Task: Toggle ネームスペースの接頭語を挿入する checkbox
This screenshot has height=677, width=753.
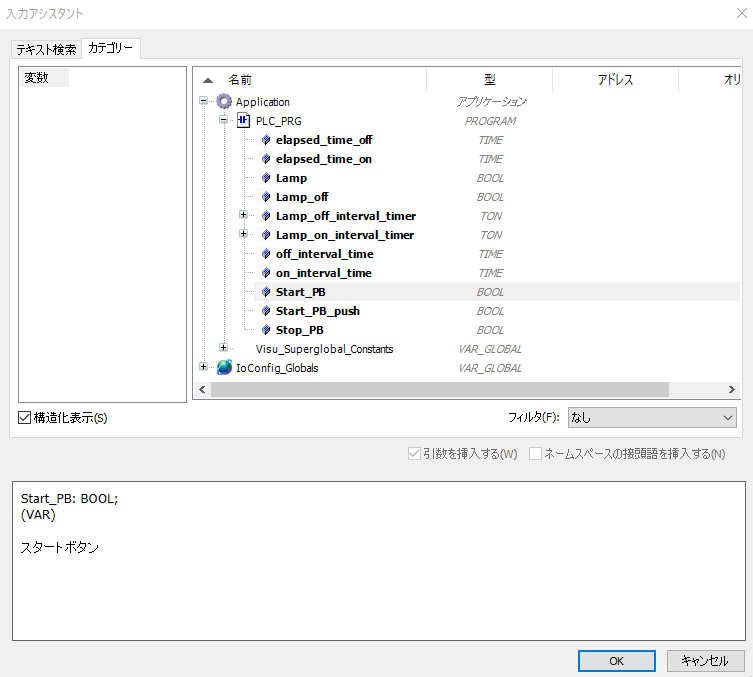Action: point(535,453)
